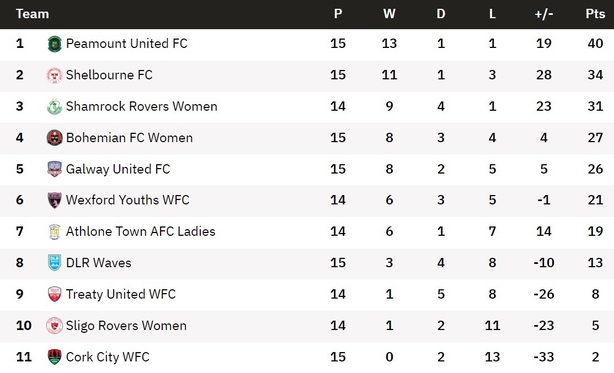Open Shelbourne FC team link
Screen dimensions: 614x373
pos(109,75)
